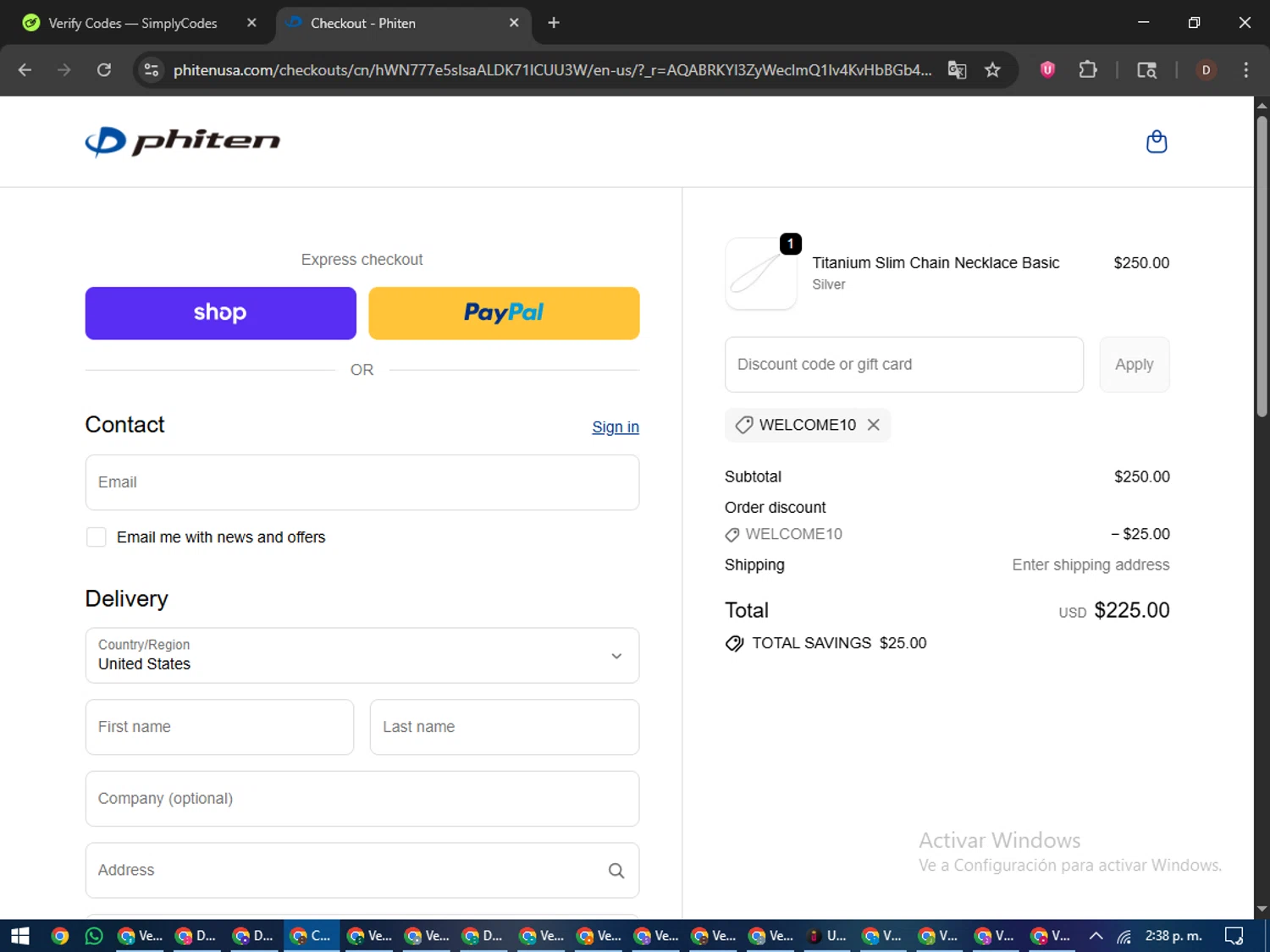
Task: Open the shopping bag cart icon
Action: pyautogui.click(x=1156, y=141)
